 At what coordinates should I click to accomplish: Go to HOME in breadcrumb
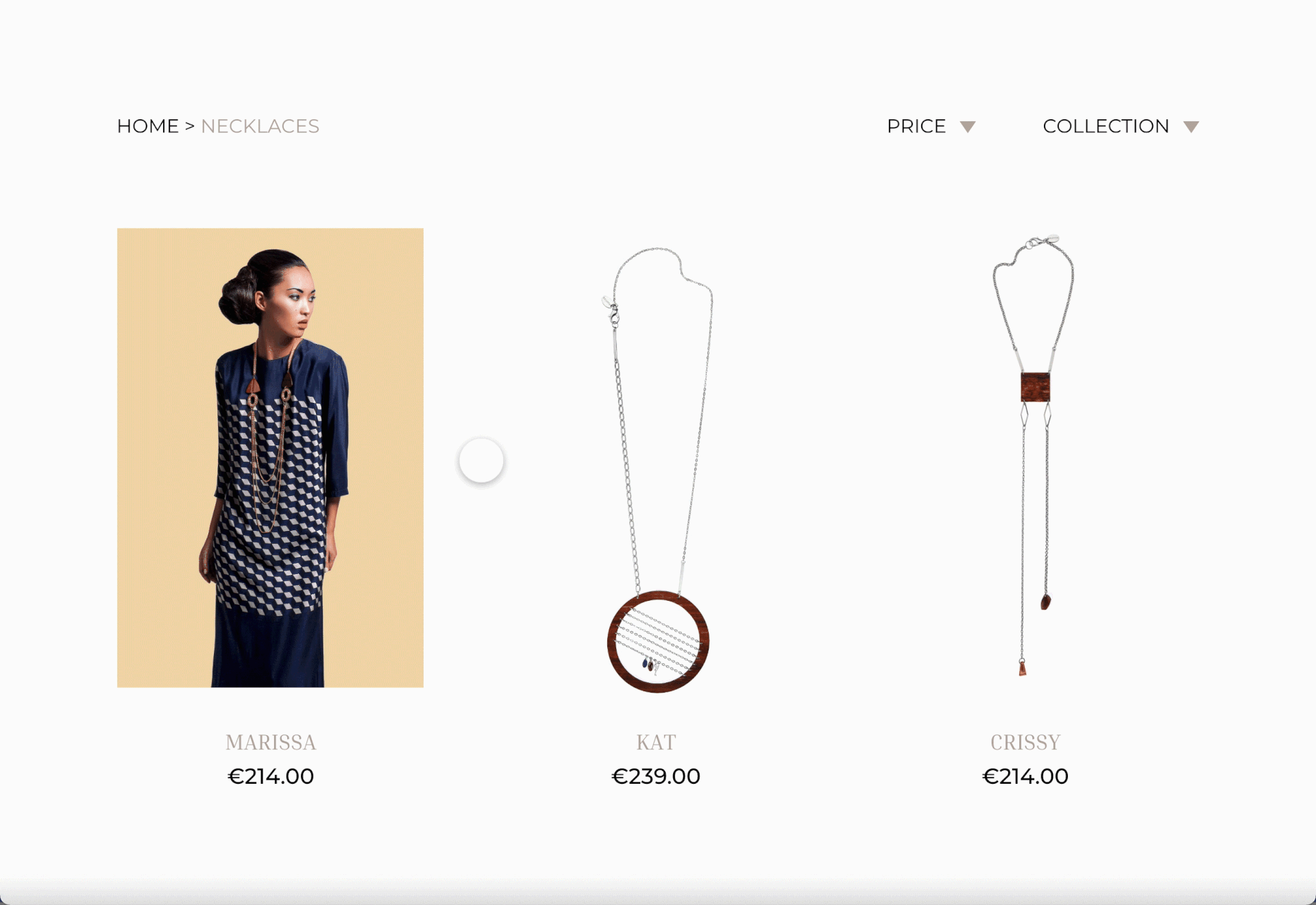coord(147,126)
